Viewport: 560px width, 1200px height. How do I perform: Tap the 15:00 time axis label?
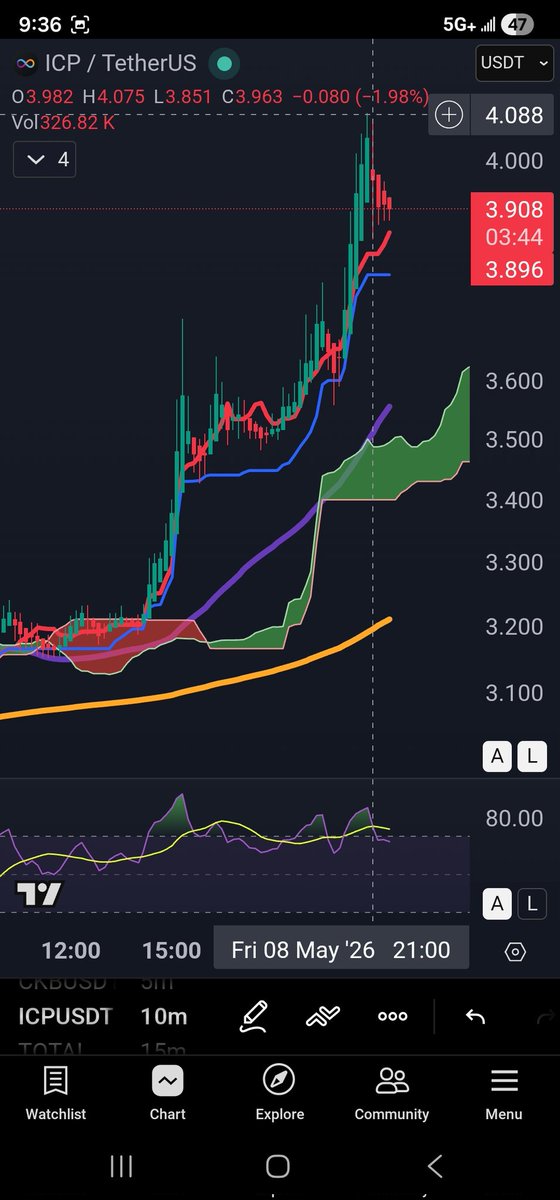(171, 950)
